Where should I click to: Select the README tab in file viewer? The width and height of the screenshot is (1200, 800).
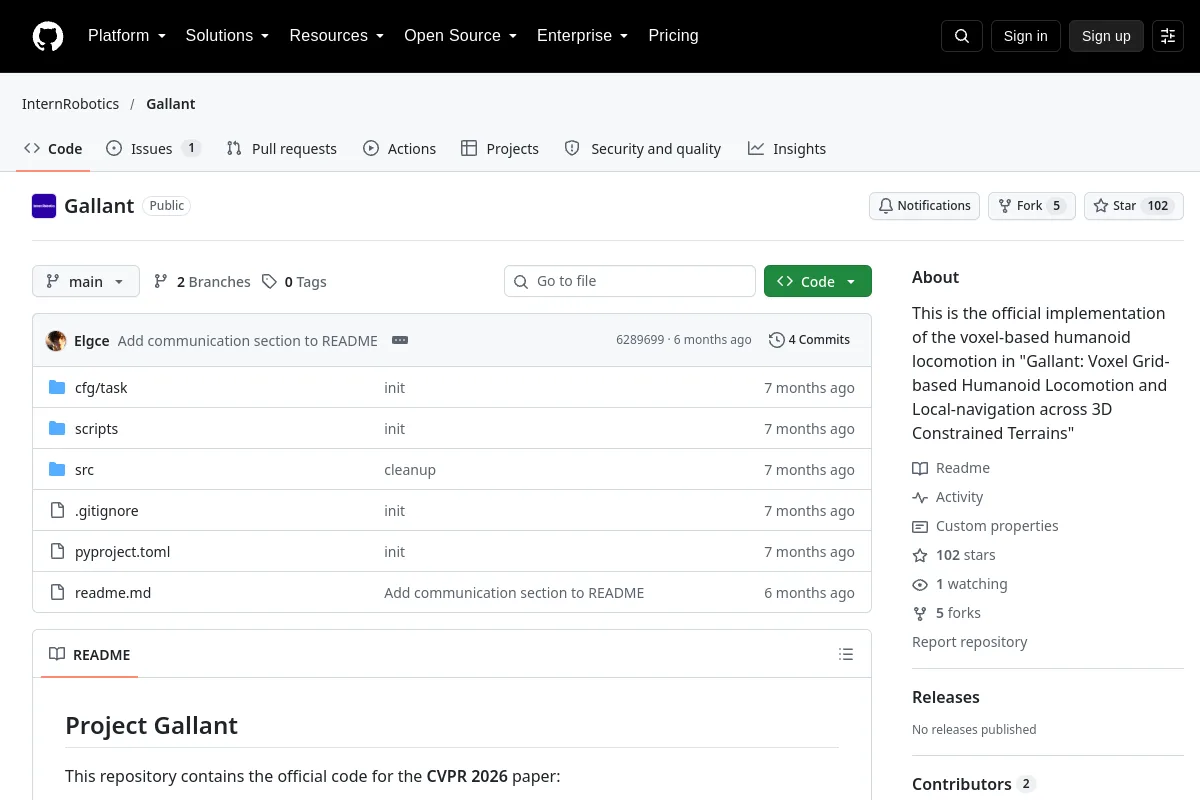[90, 655]
